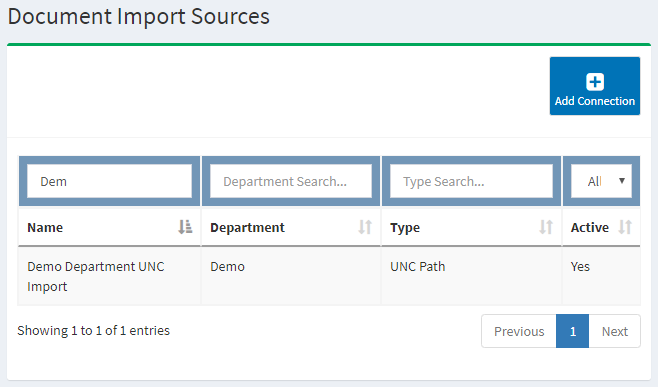The height and width of the screenshot is (387, 658).
Task: Click the Type column sort arrows
Action: point(546,227)
